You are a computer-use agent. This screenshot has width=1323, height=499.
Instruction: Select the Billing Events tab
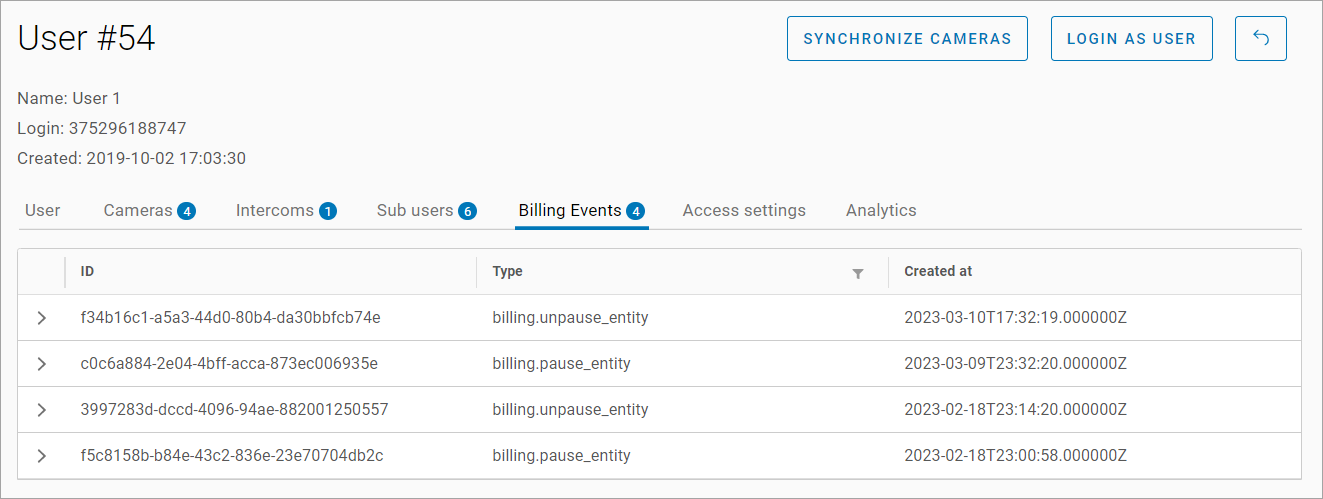(x=581, y=210)
